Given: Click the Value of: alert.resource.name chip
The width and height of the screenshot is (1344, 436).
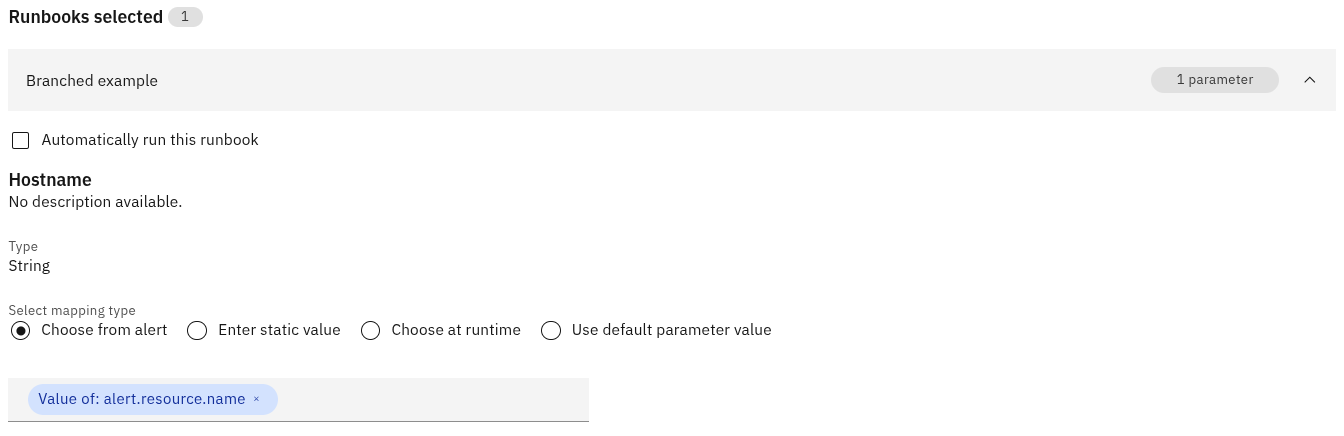Looking at the screenshot, I should pyautogui.click(x=152, y=399).
